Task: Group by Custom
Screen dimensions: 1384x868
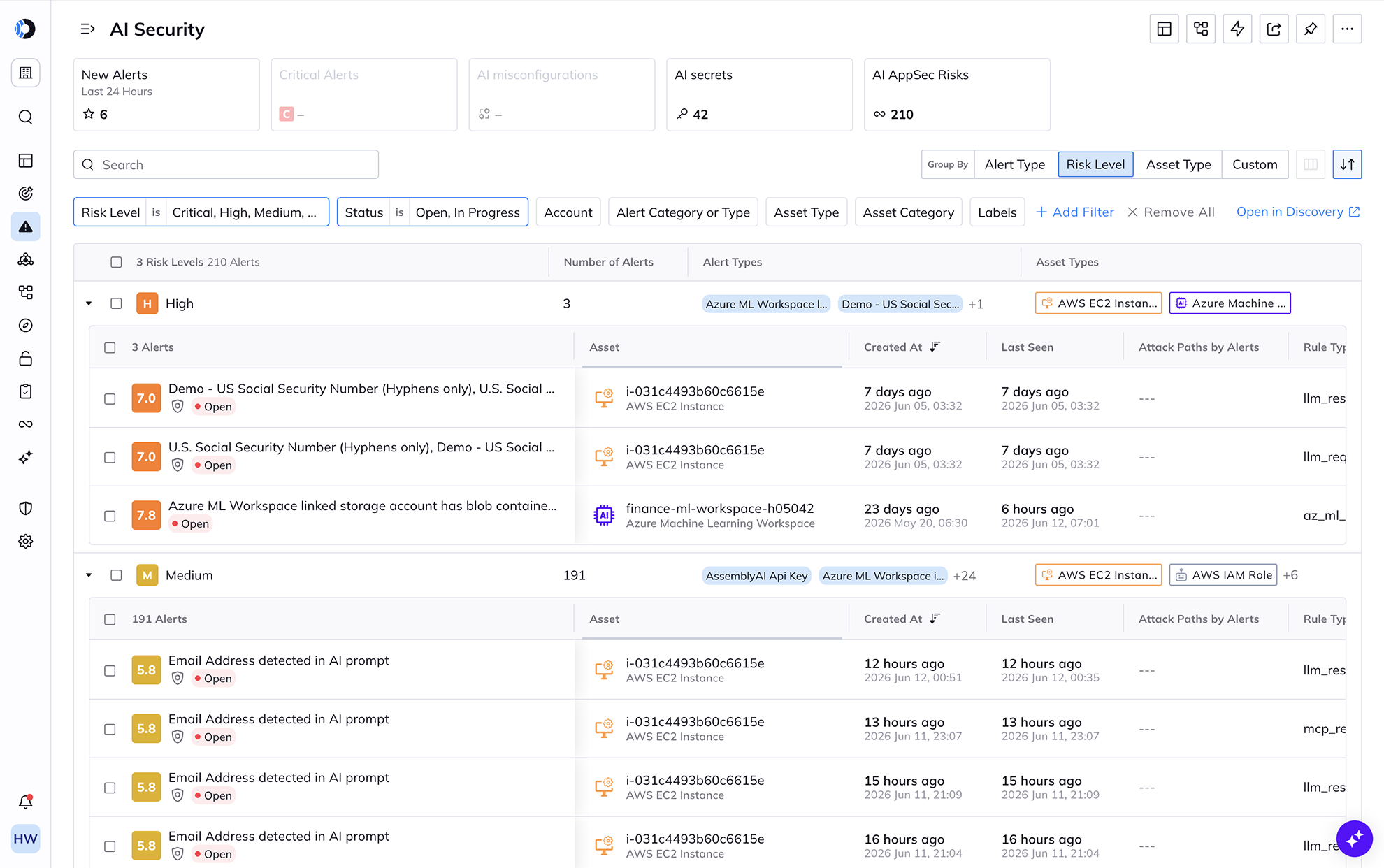Action: 1255,164
